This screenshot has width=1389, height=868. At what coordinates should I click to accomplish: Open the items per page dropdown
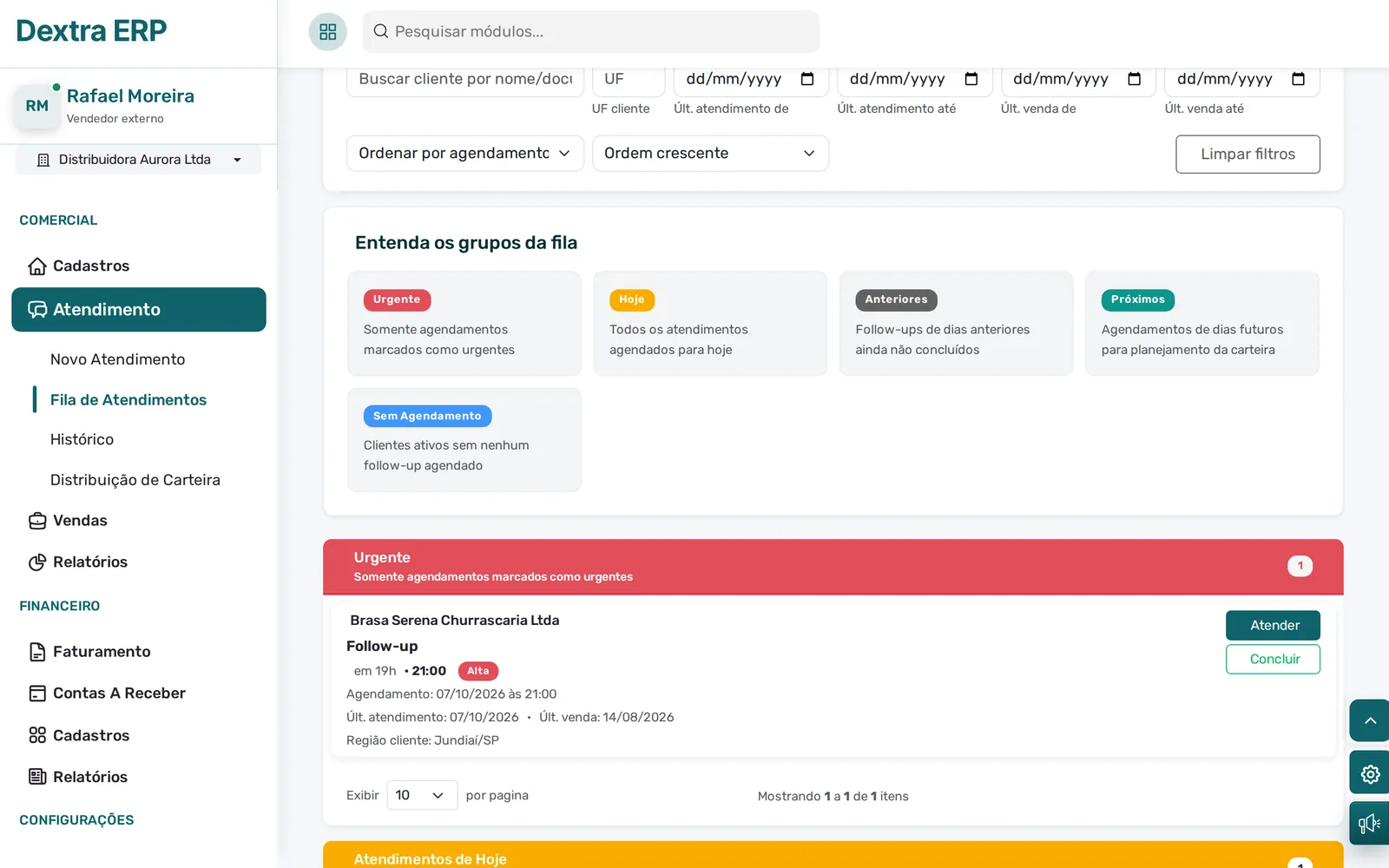[x=422, y=795]
